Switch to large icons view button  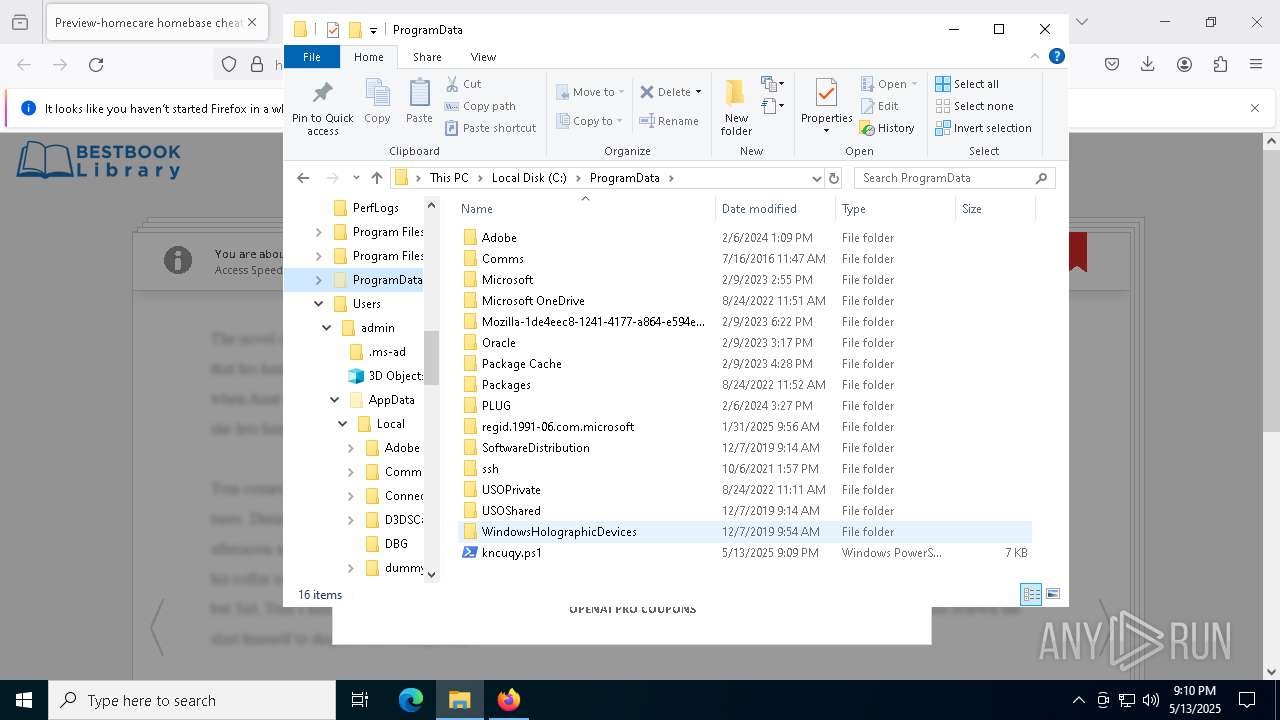1052,594
